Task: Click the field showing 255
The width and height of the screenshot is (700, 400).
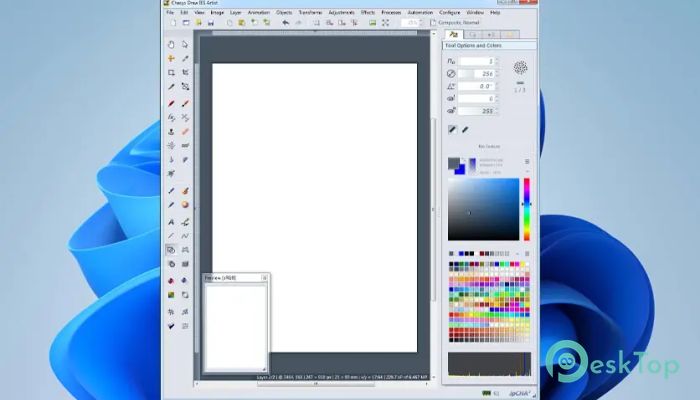Action: click(x=476, y=111)
